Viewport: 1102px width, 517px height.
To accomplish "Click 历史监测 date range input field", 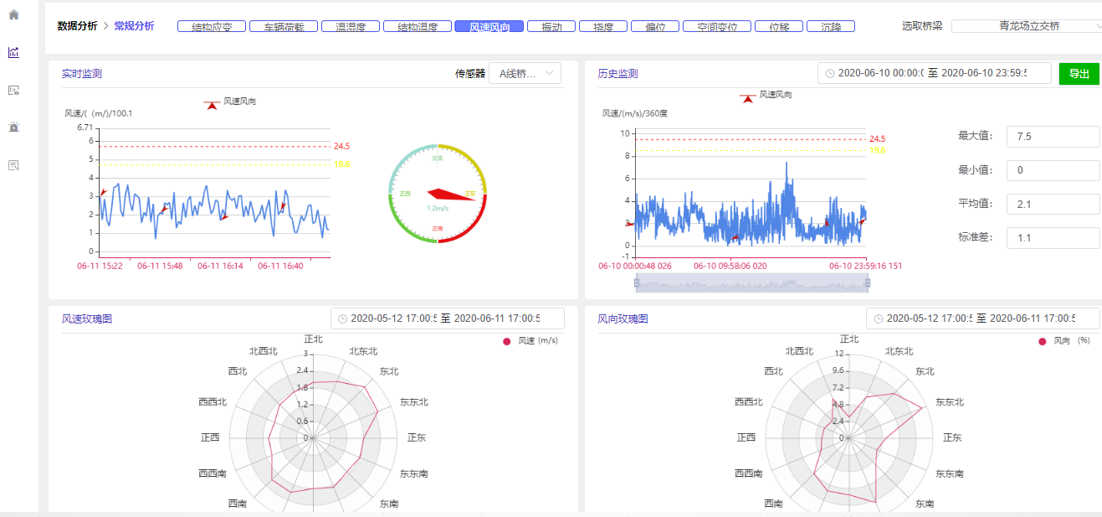I will [934, 73].
